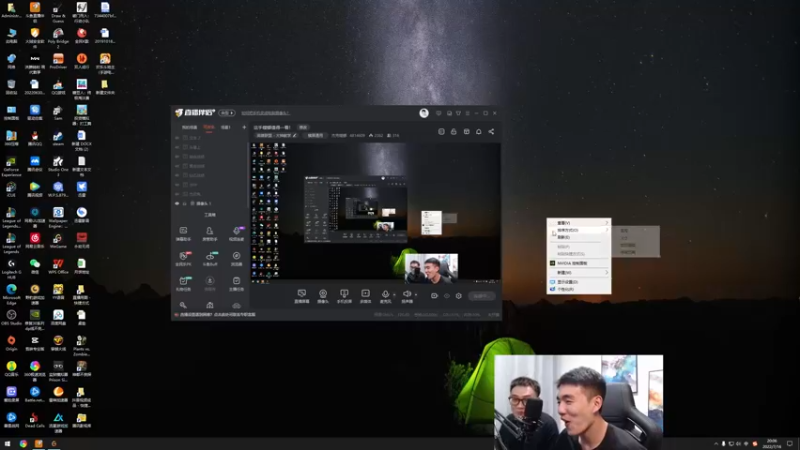Open the browser compass tool in toolbox
The height and width of the screenshot is (450, 800).
236,258
